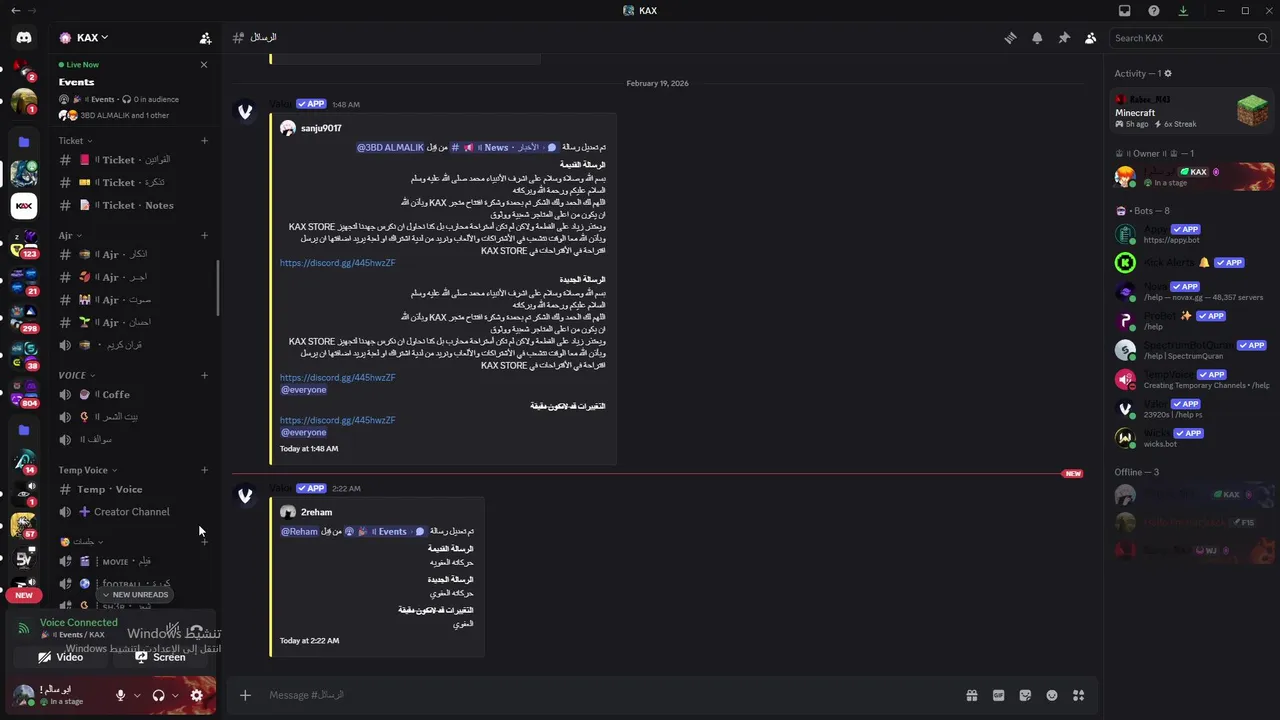Join the MOVIE · فيلم voice channel
Viewport: 1280px width, 720px height.
(133, 562)
